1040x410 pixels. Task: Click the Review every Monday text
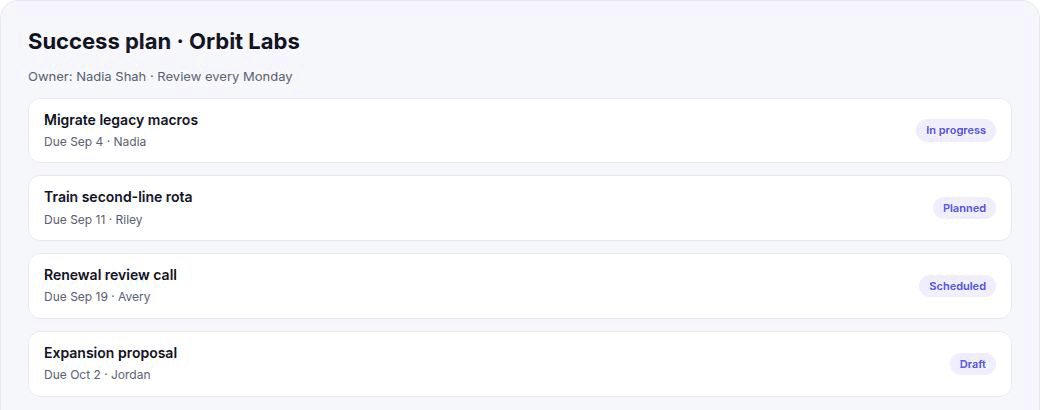coord(225,76)
